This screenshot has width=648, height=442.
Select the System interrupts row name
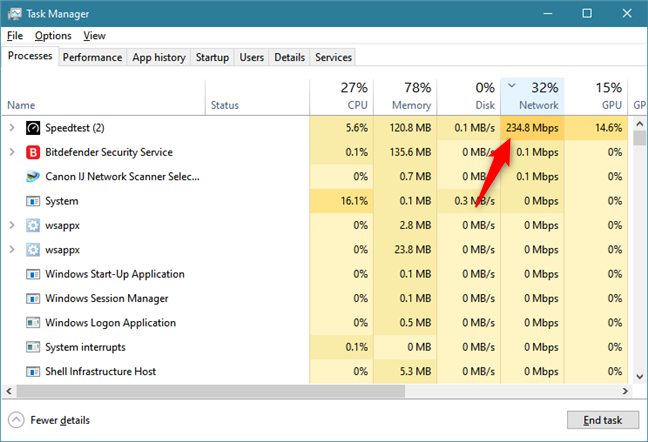[x=85, y=347]
